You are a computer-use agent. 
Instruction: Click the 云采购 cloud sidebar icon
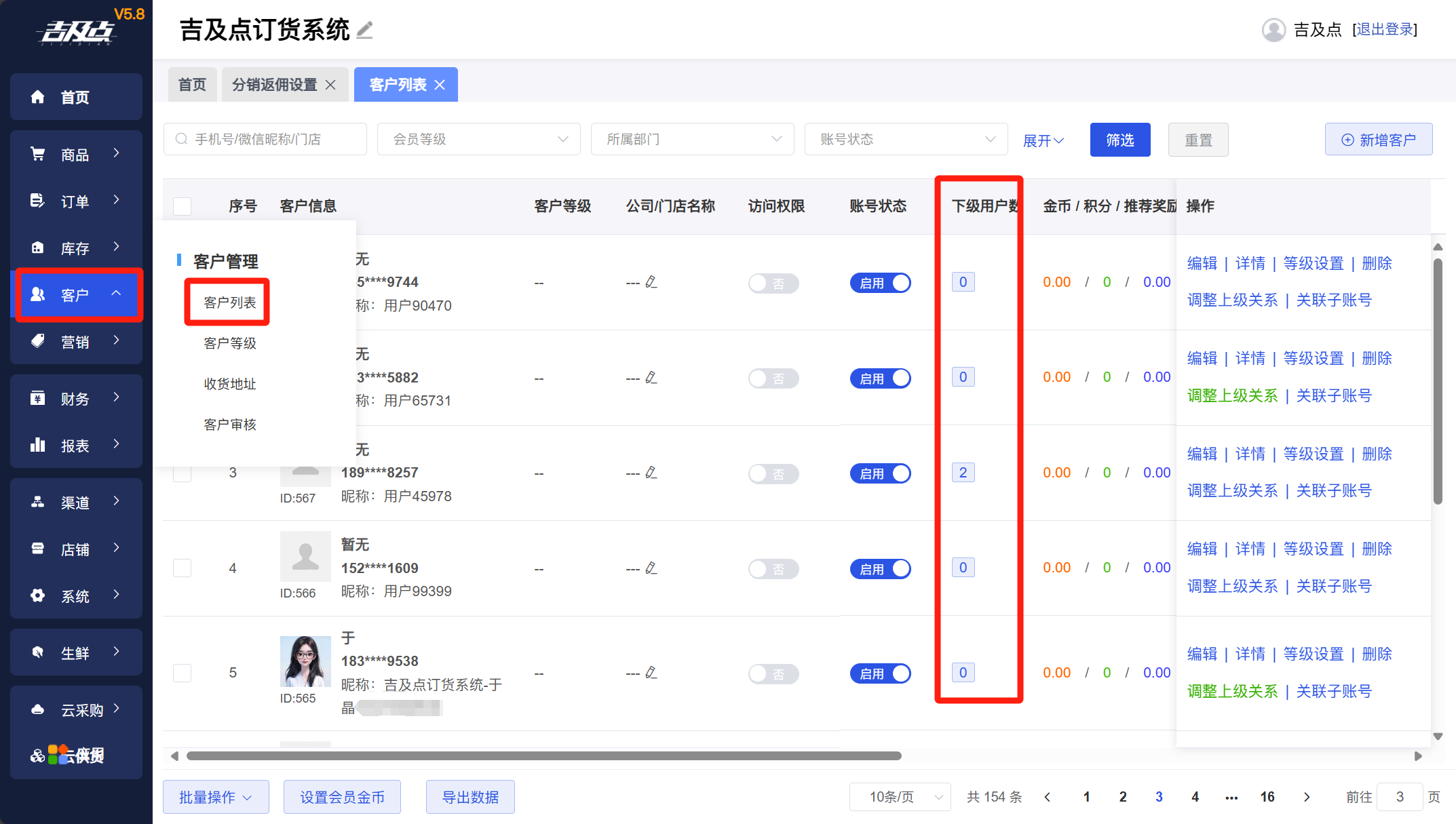pos(38,709)
